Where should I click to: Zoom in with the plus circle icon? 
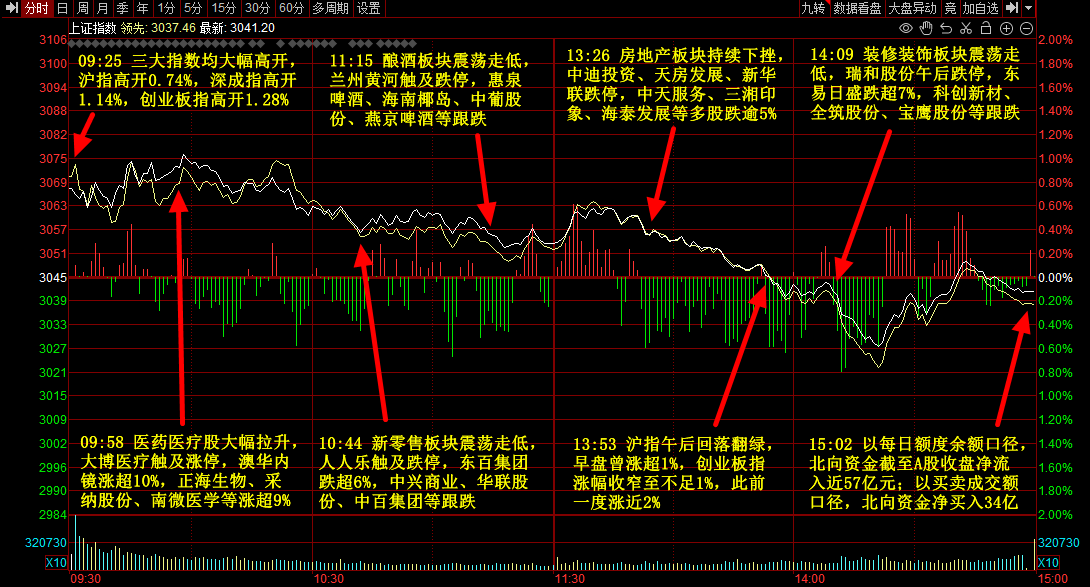(1006, 27)
